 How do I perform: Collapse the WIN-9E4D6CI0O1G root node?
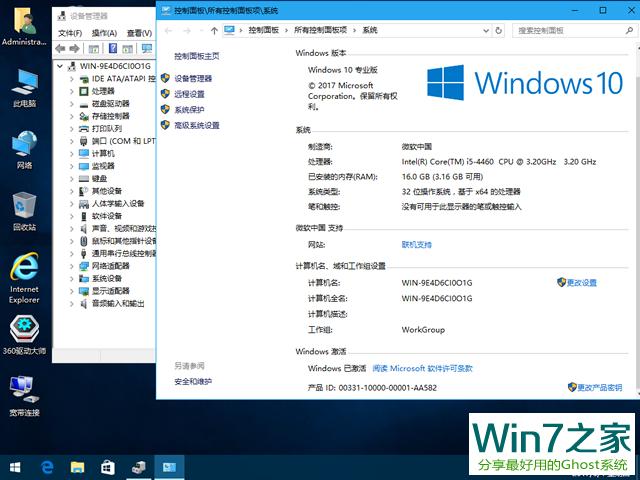click(x=60, y=66)
